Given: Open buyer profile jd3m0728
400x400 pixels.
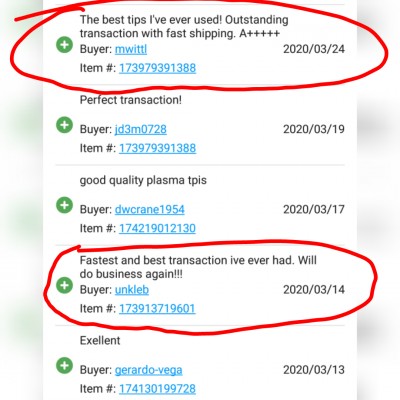Looking at the screenshot, I should tap(140, 129).
